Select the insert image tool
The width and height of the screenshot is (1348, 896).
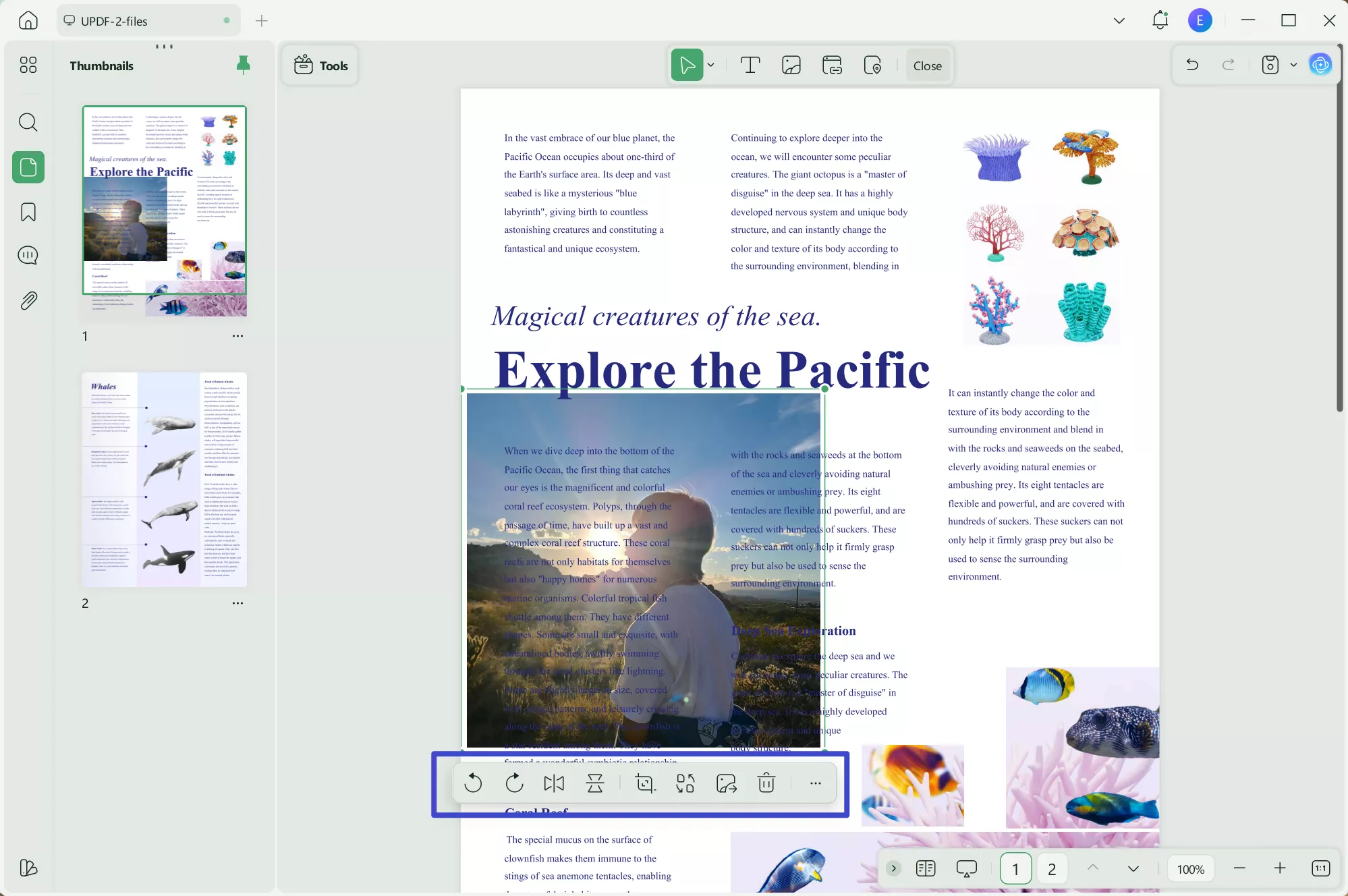point(791,65)
